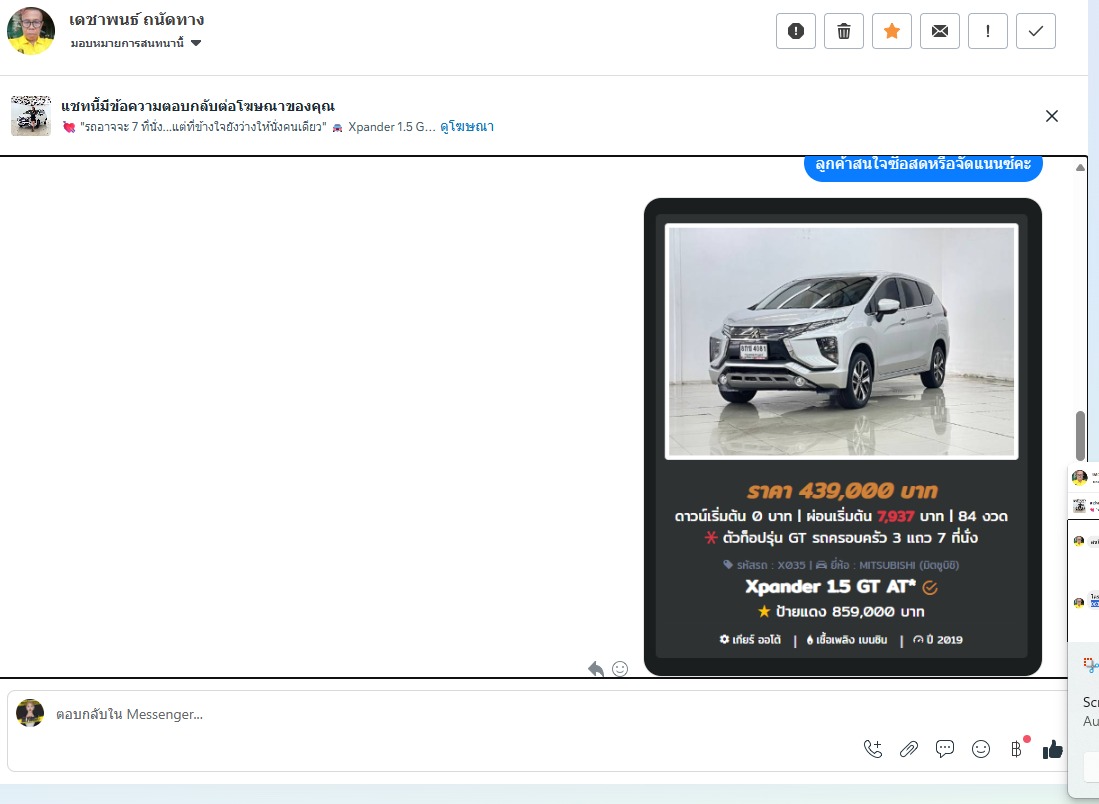
Task: Dismiss the ad reply banner
Action: [x=1051, y=116]
